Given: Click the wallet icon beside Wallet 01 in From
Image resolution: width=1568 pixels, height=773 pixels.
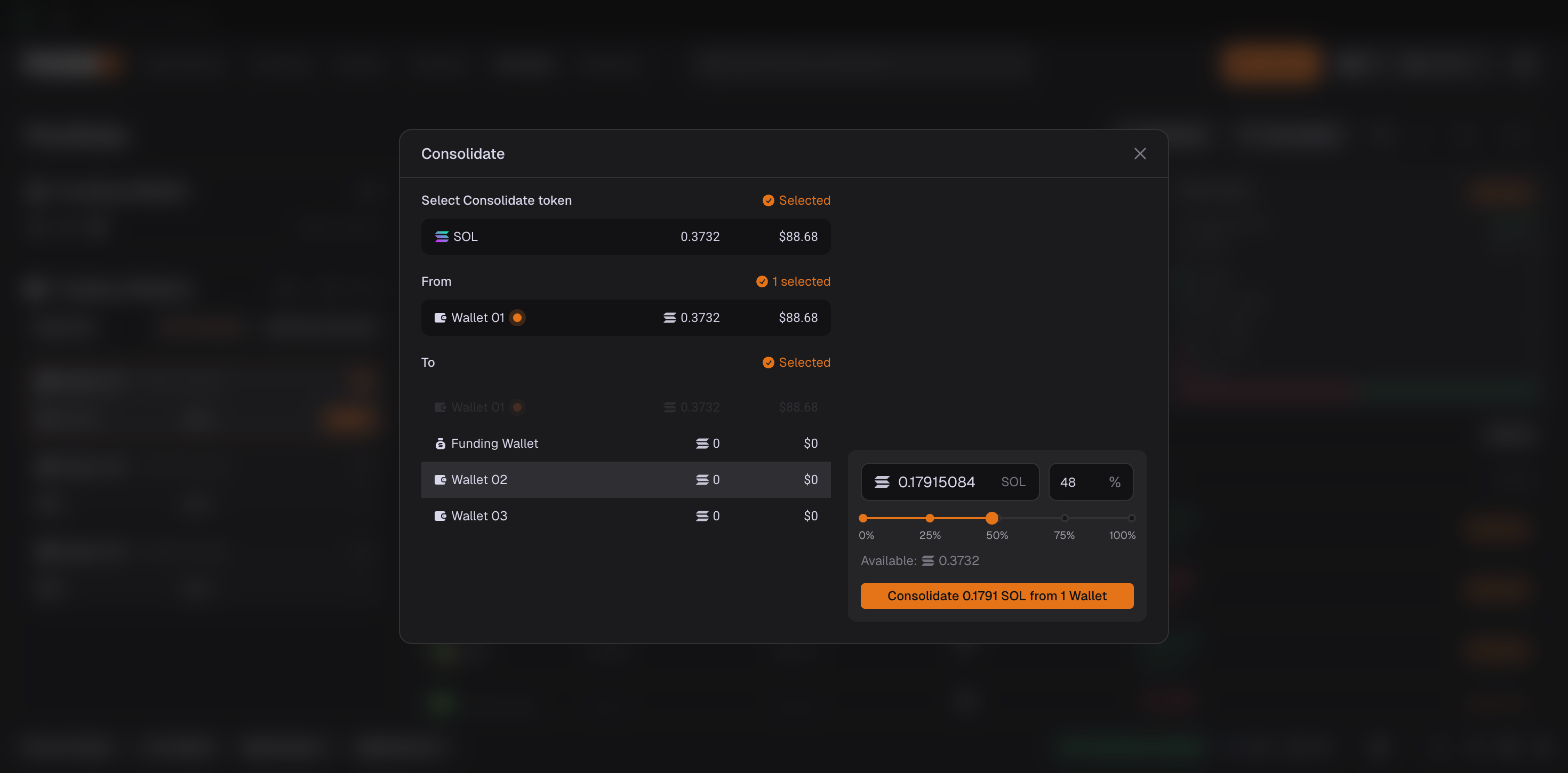Looking at the screenshot, I should [440, 318].
